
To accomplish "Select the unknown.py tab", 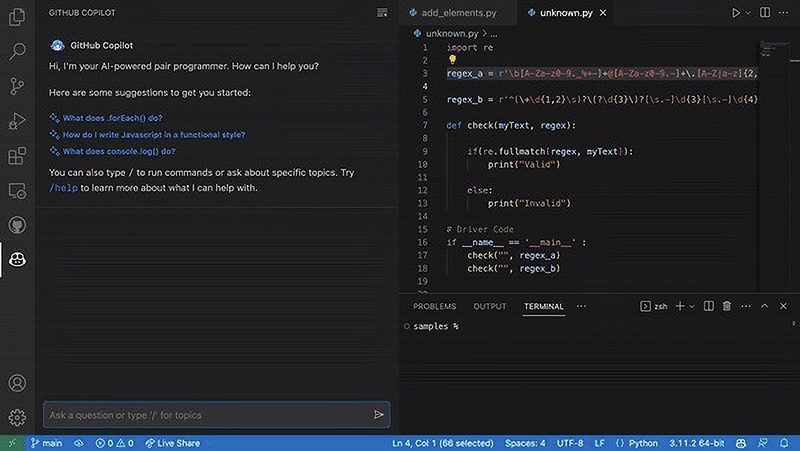I will (566, 13).
